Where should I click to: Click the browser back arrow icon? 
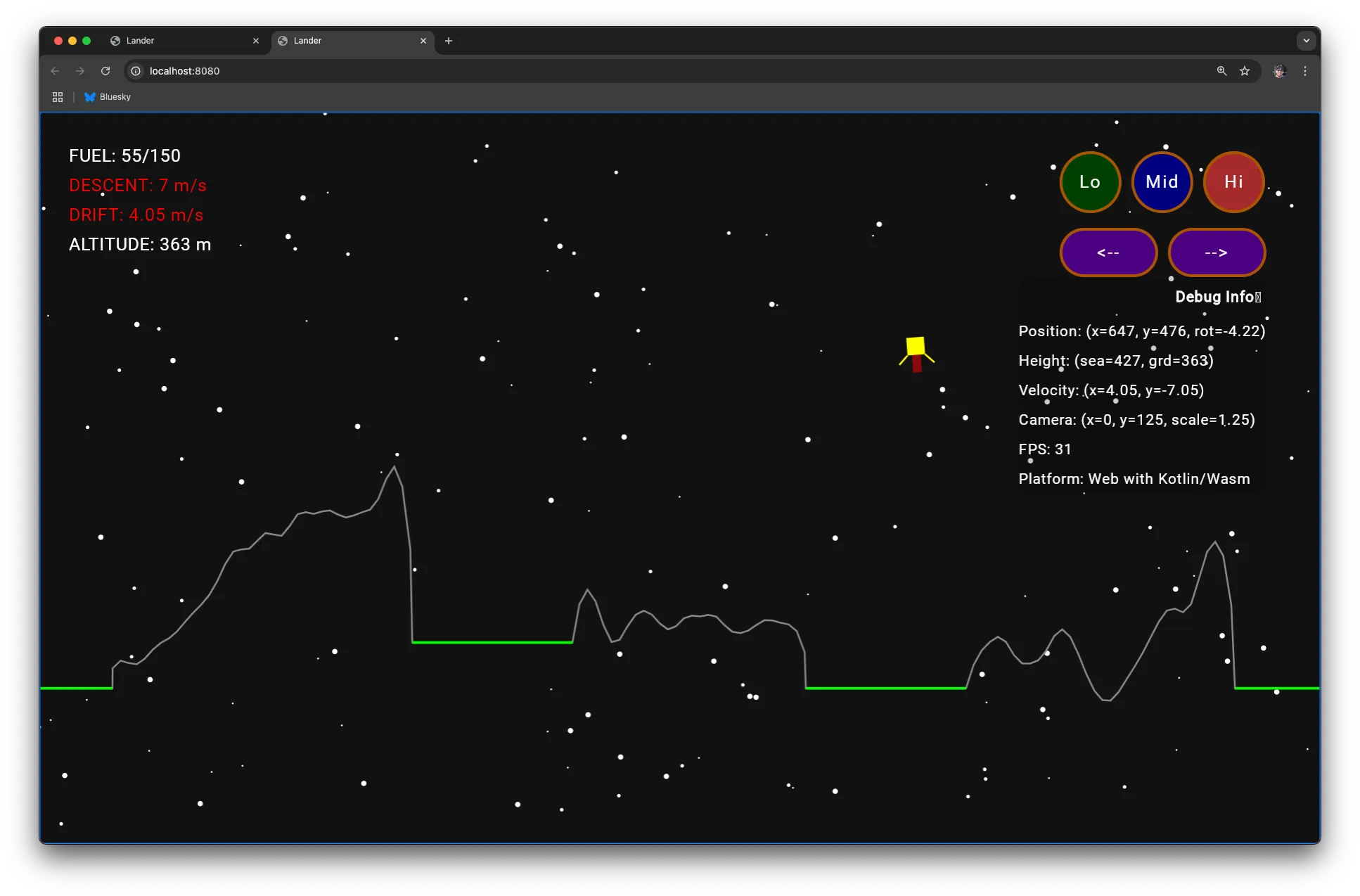pos(55,71)
